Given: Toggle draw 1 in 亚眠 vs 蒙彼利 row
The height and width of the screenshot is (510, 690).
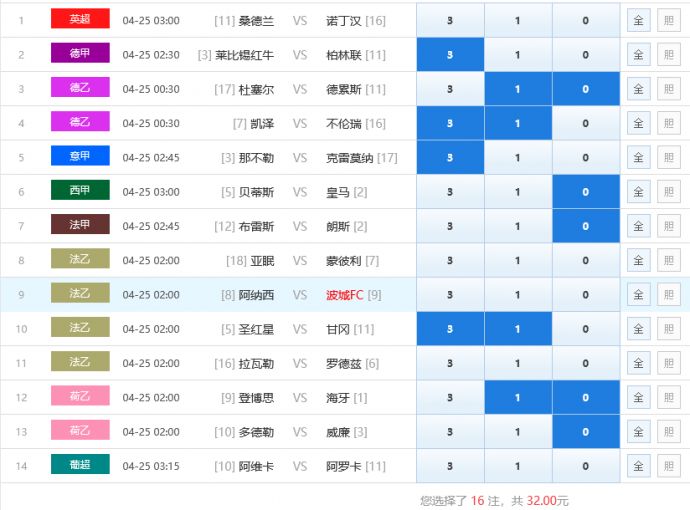Looking at the screenshot, I should pyautogui.click(x=517, y=260).
